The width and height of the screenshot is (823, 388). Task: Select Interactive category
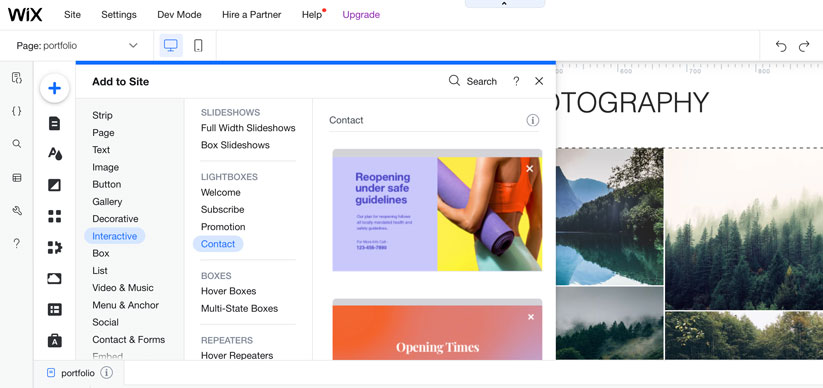point(114,236)
